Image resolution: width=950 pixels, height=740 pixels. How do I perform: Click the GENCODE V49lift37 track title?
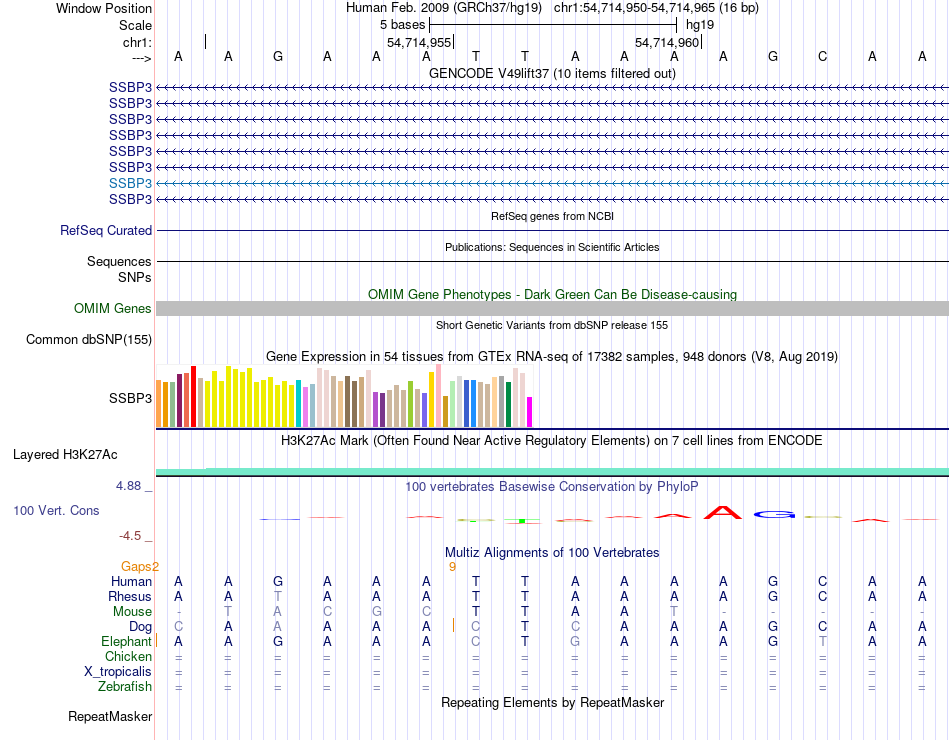coord(552,73)
